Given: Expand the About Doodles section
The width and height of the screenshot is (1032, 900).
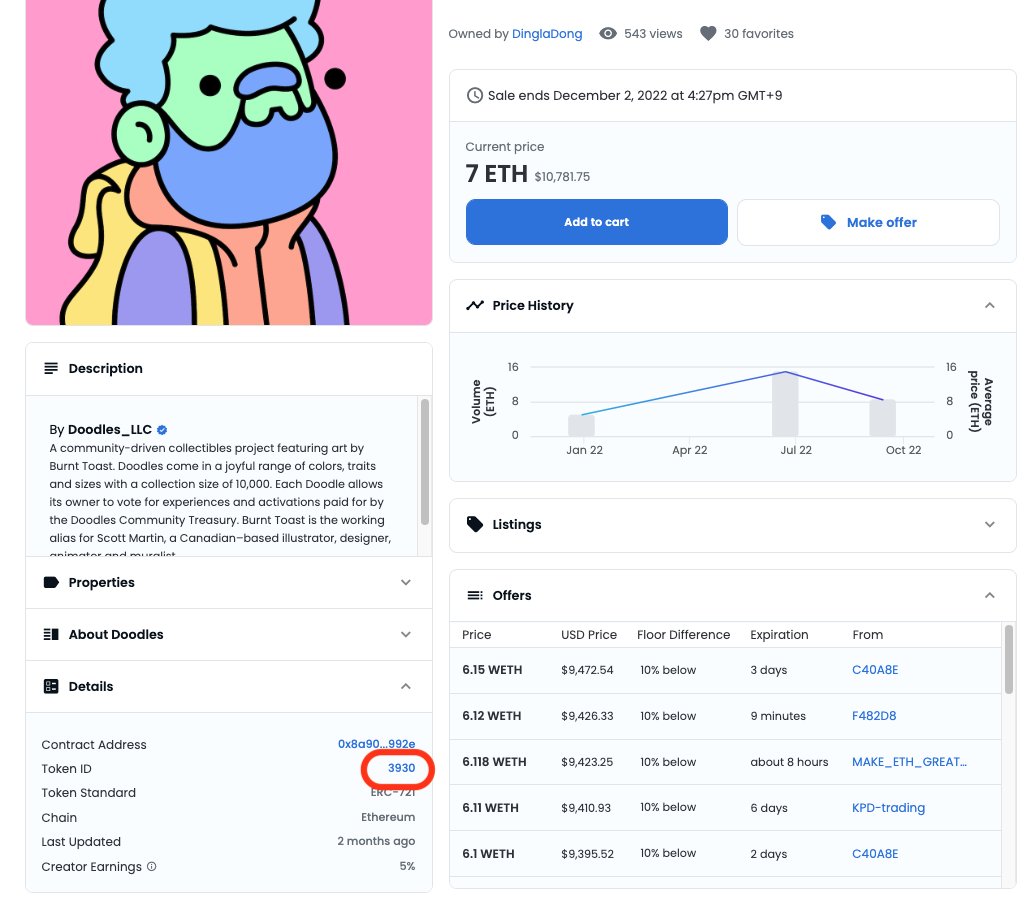Looking at the screenshot, I should (405, 634).
